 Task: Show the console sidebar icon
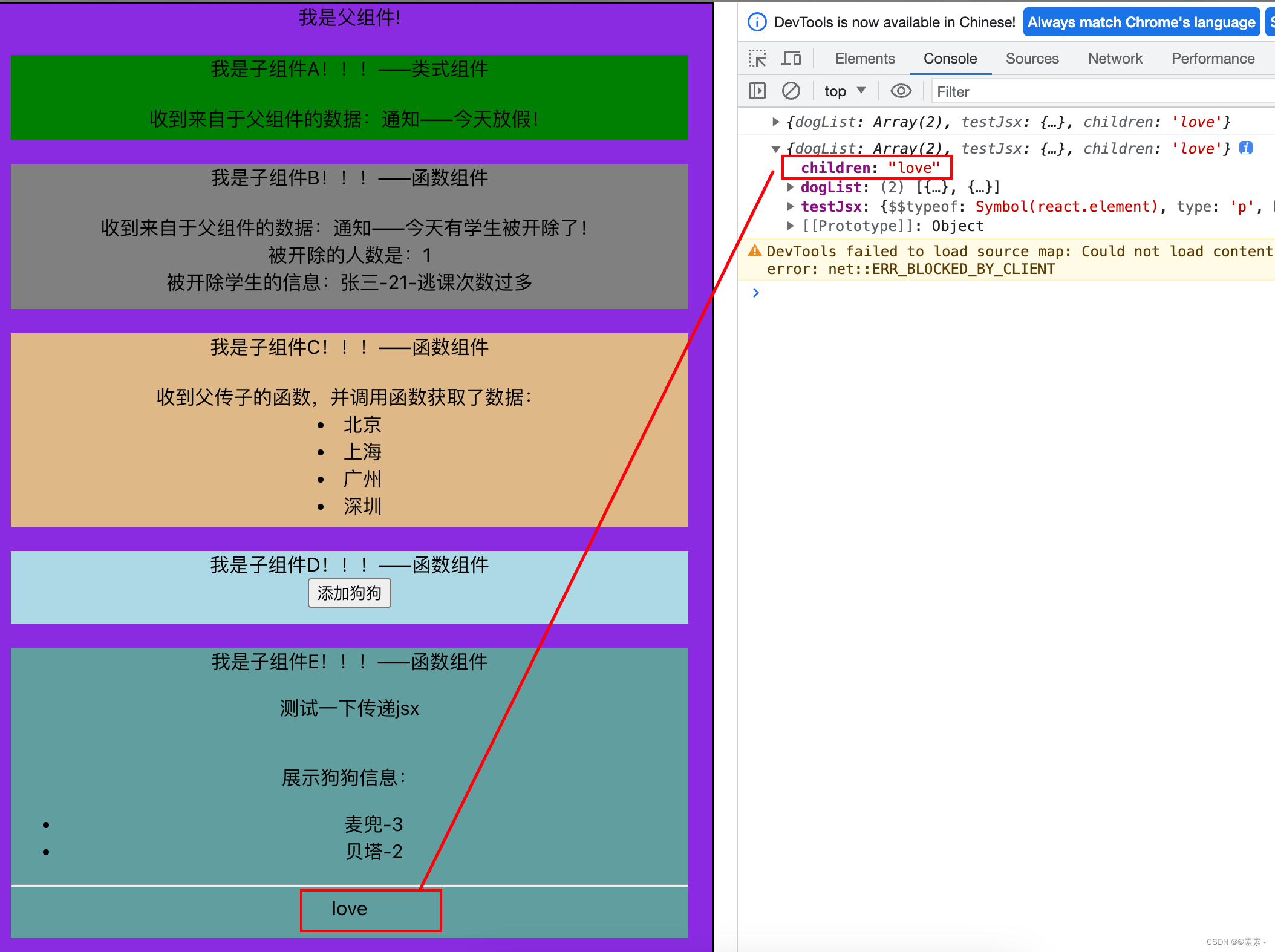pos(757,91)
